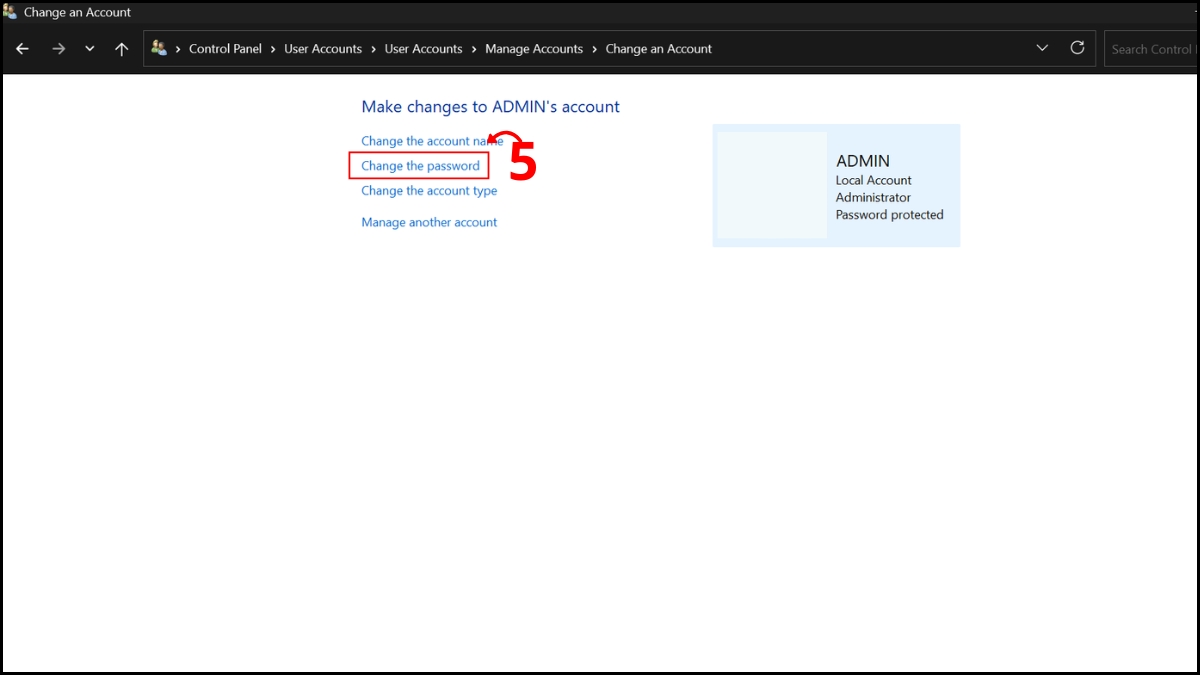The image size is (1200, 675).
Task: Open the Manage Accounts breadcrumb
Action: 534,49
